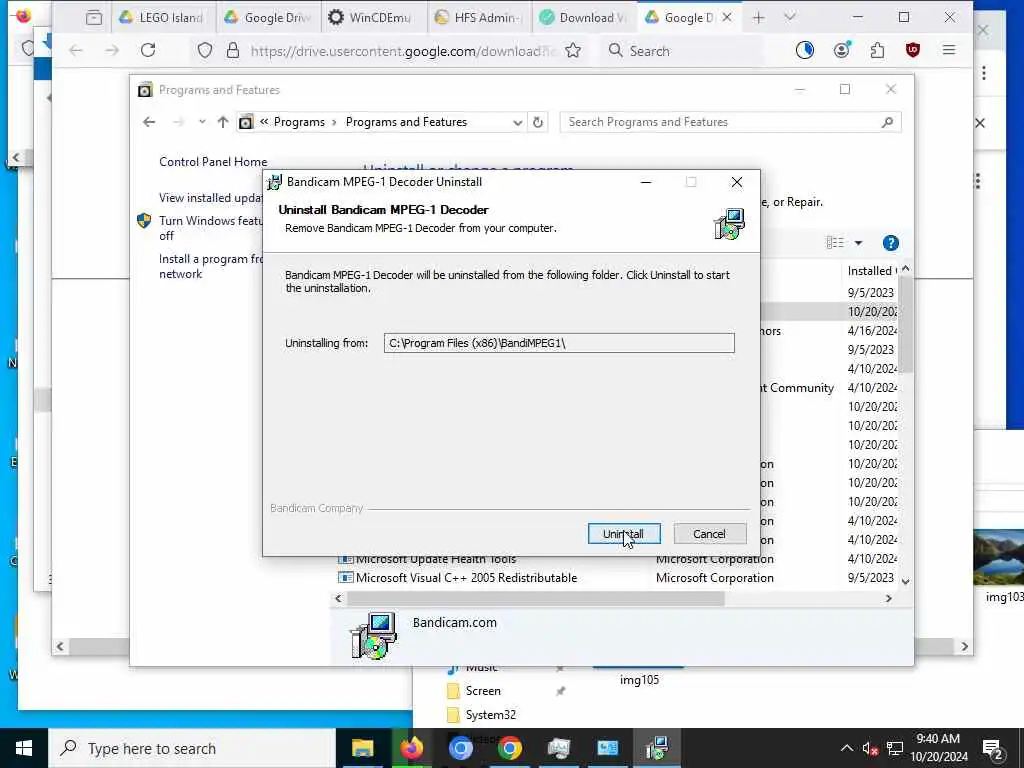Click Firefox reload page button

coord(148,50)
